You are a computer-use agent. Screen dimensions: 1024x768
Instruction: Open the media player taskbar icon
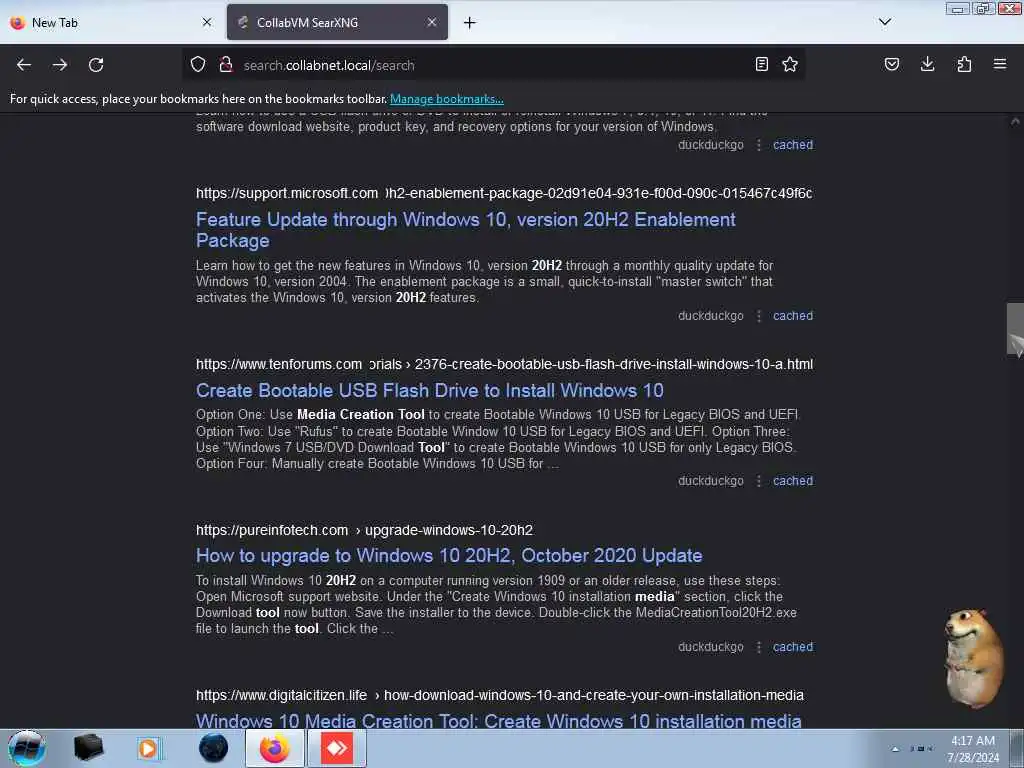tap(149, 748)
